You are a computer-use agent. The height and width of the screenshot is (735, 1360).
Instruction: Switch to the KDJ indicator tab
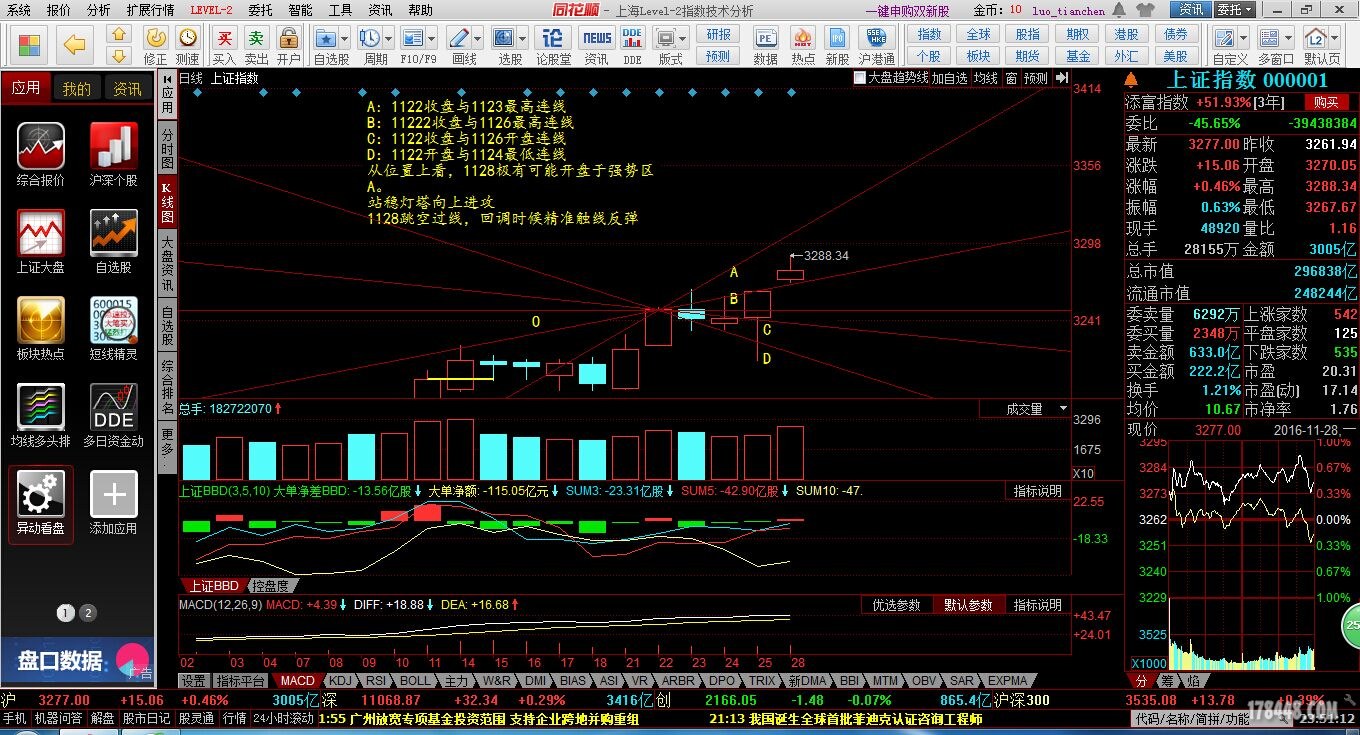coord(341,681)
